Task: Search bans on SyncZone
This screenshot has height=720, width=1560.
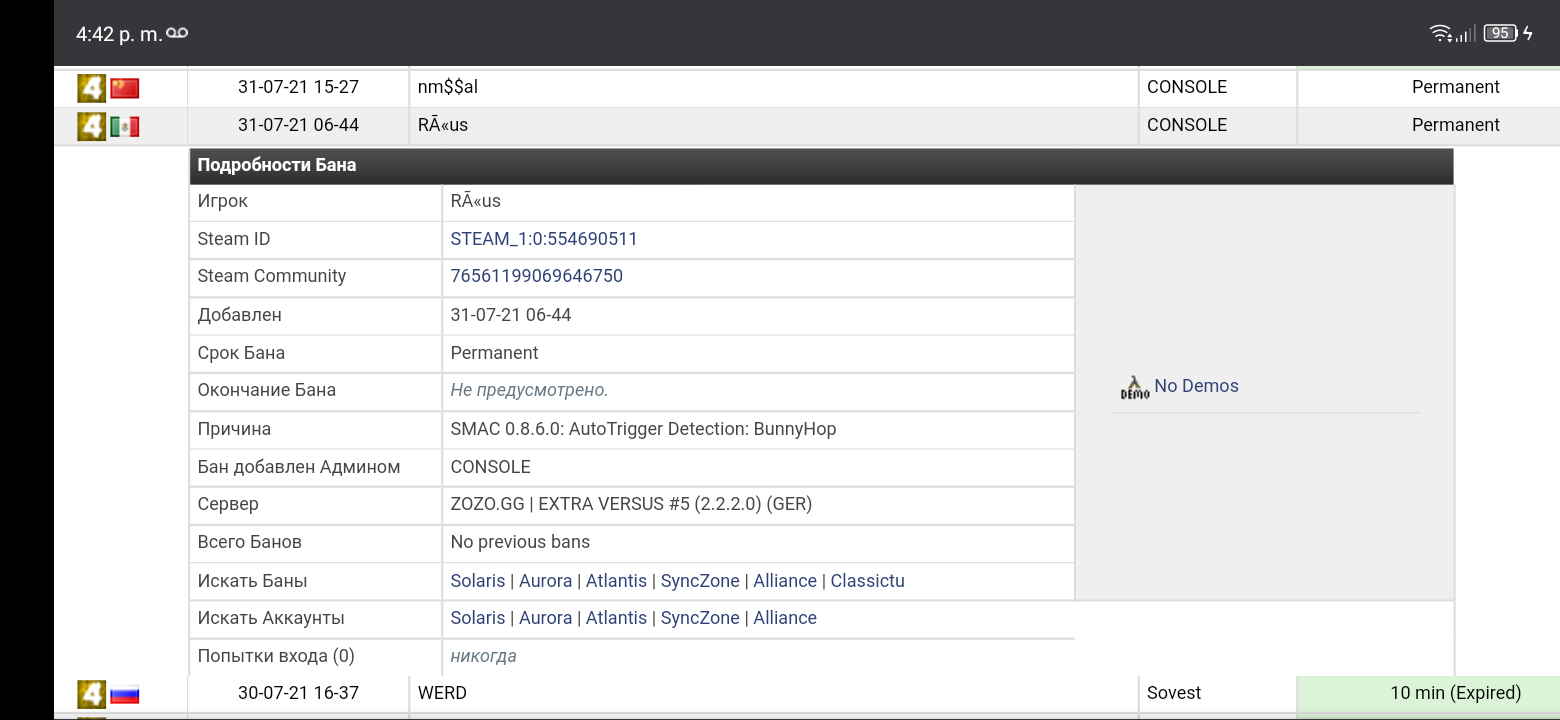Action: tap(700, 581)
